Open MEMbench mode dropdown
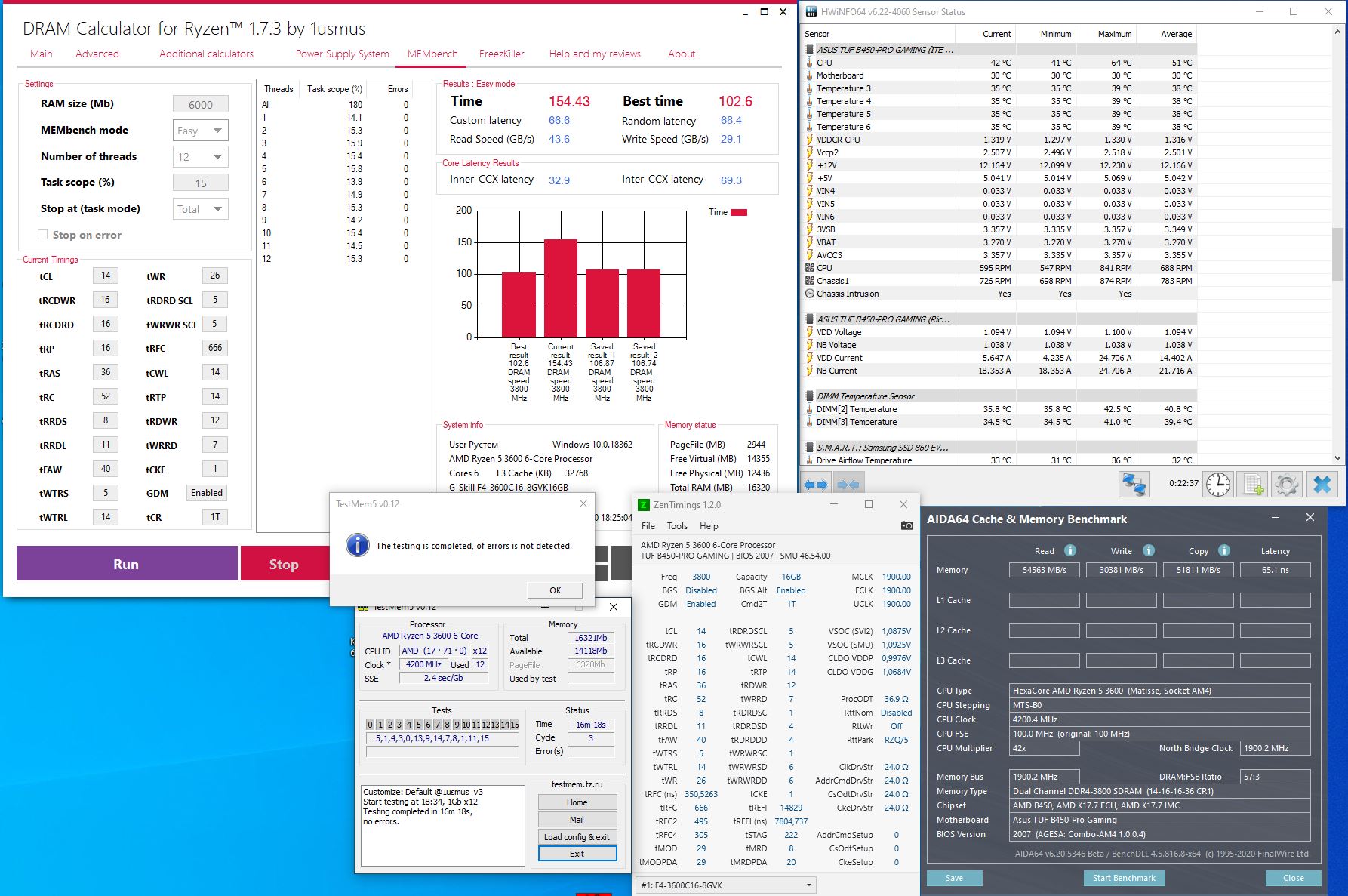 tap(201, 131)
